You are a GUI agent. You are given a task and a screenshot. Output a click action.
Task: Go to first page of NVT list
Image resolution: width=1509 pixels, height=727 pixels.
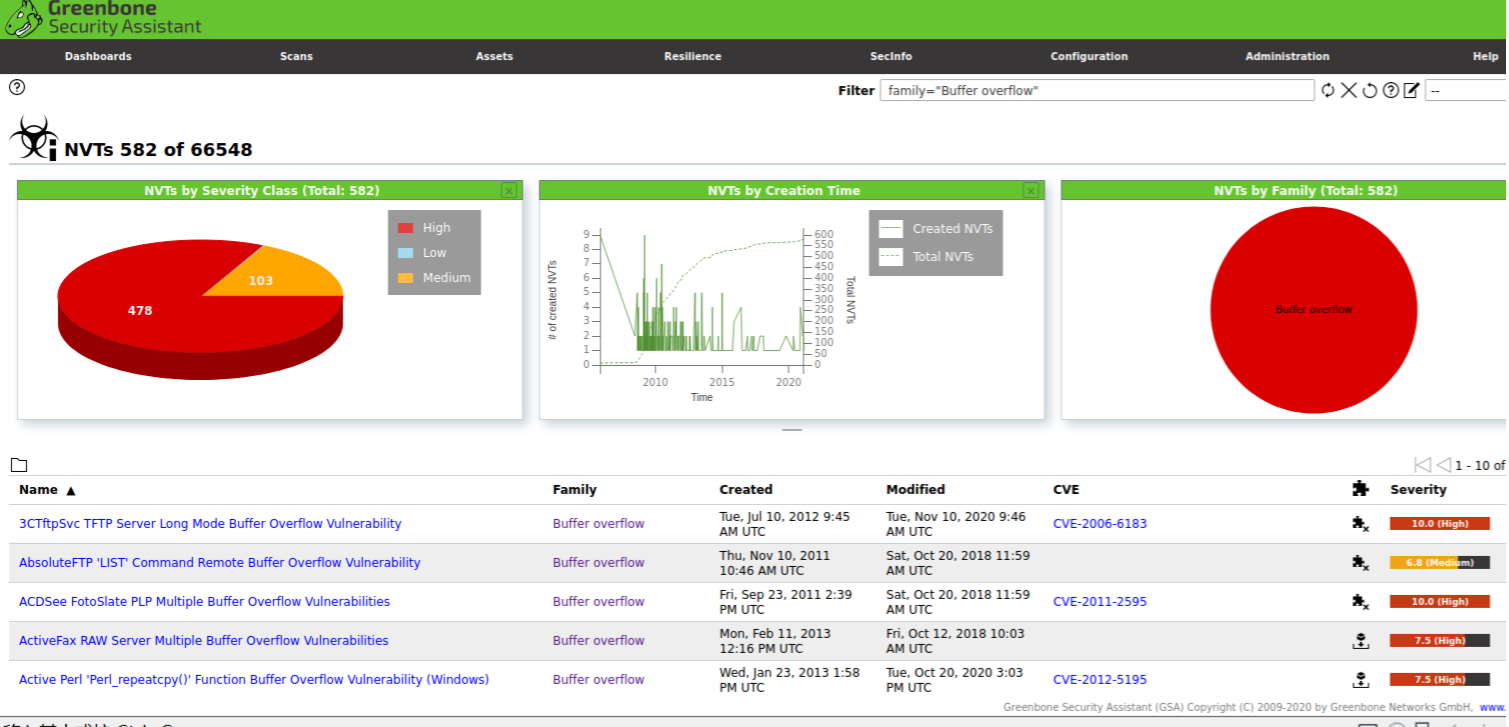(1423, 465)
